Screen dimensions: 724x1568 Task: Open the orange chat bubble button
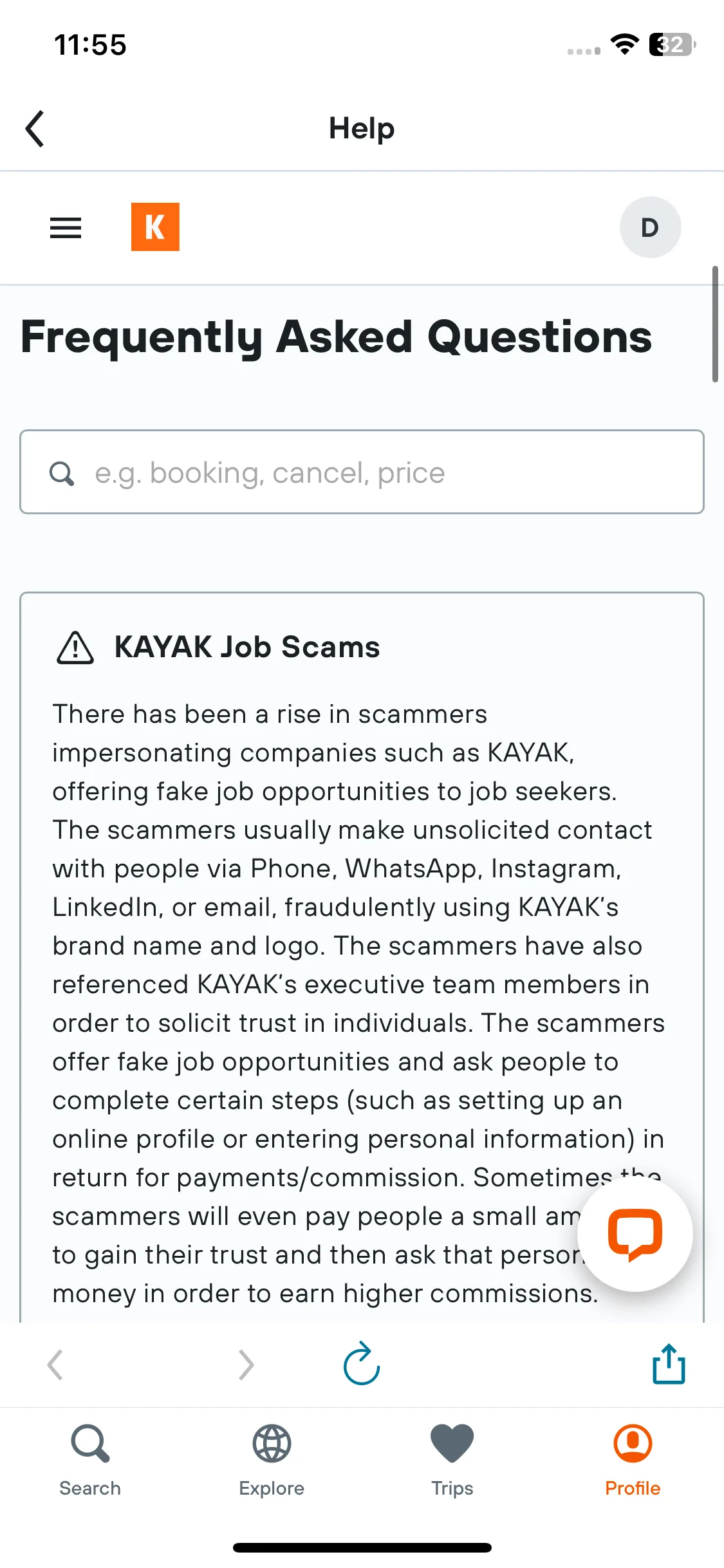click(635, 1234)
